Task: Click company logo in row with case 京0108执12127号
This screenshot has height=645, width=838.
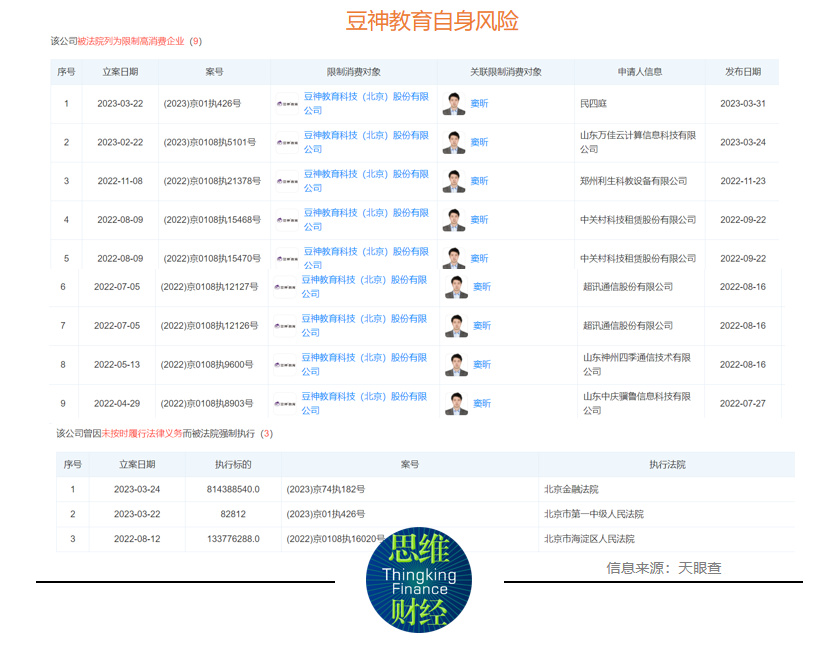Action: pos(285,287)
